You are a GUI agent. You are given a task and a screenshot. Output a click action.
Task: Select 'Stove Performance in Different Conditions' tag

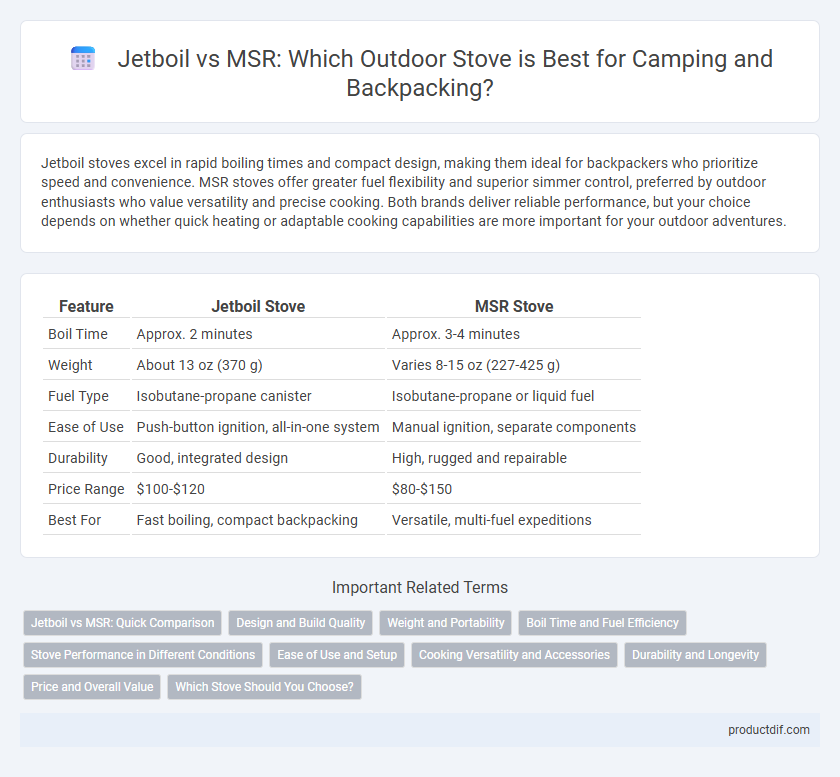pos(143,655)
